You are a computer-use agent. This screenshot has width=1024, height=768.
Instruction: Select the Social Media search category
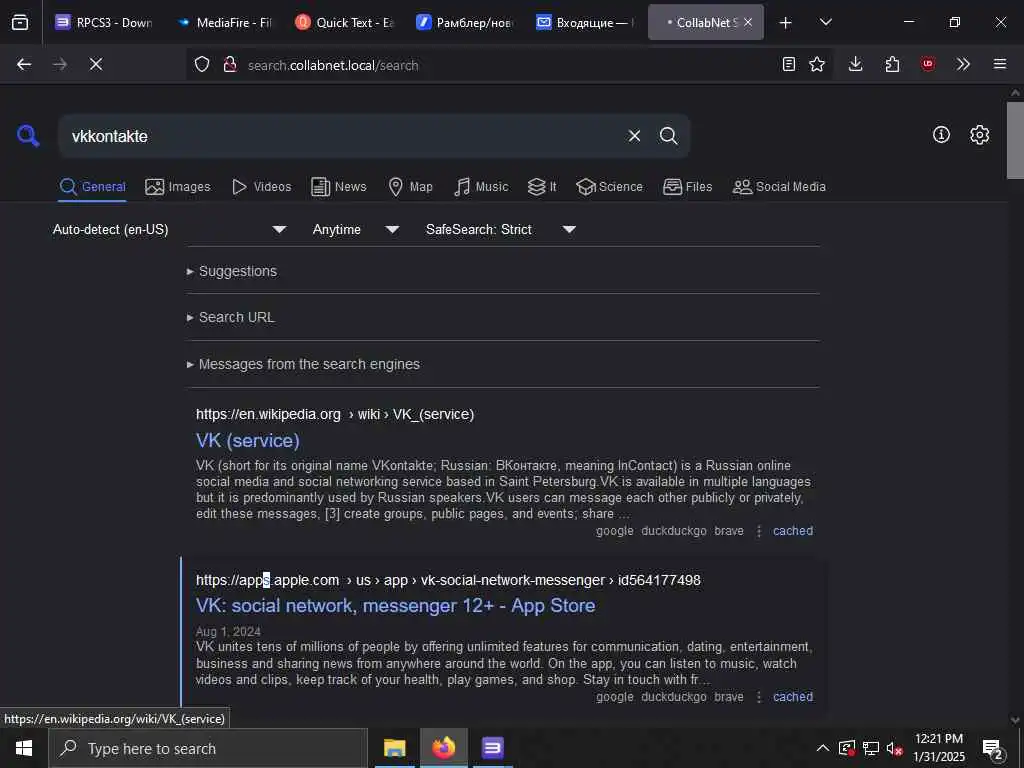[x=779, y=187]
